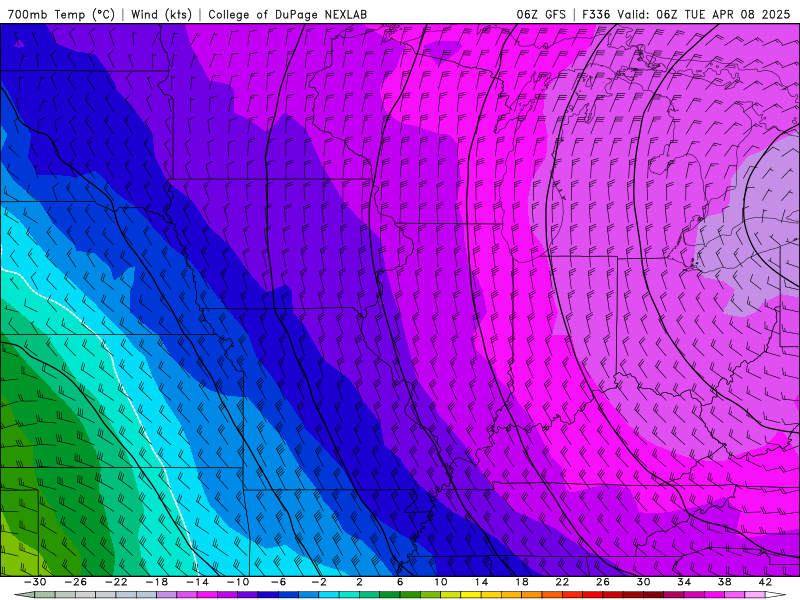Select the -18 colorbar label

157,582
